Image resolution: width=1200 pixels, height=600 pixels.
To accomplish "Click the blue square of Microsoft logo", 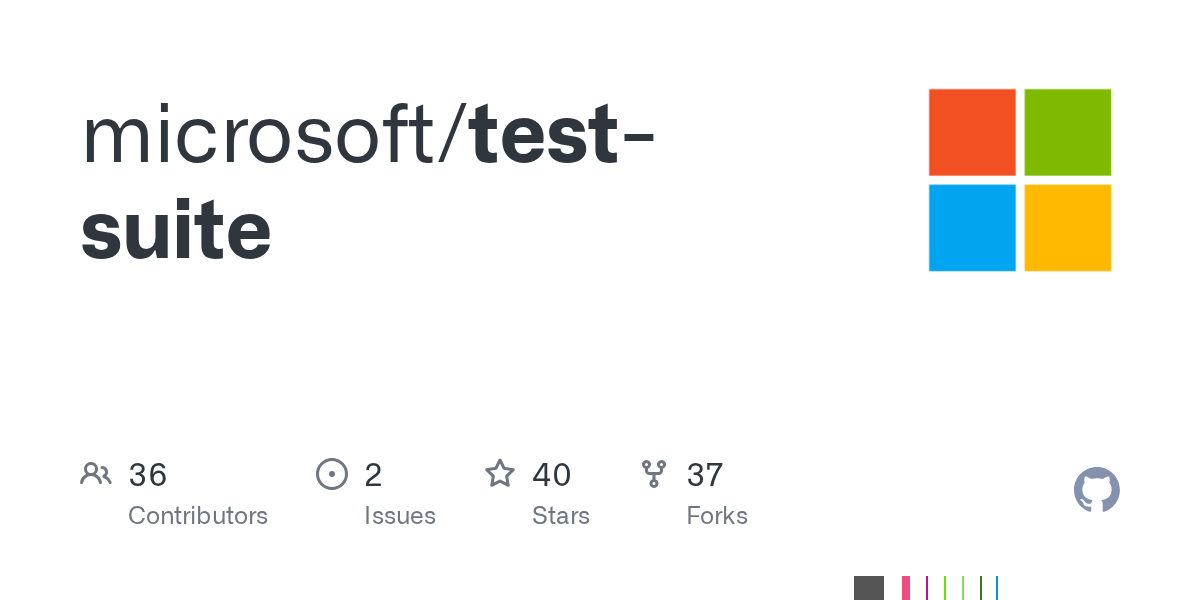I will [x=972, y=228].
